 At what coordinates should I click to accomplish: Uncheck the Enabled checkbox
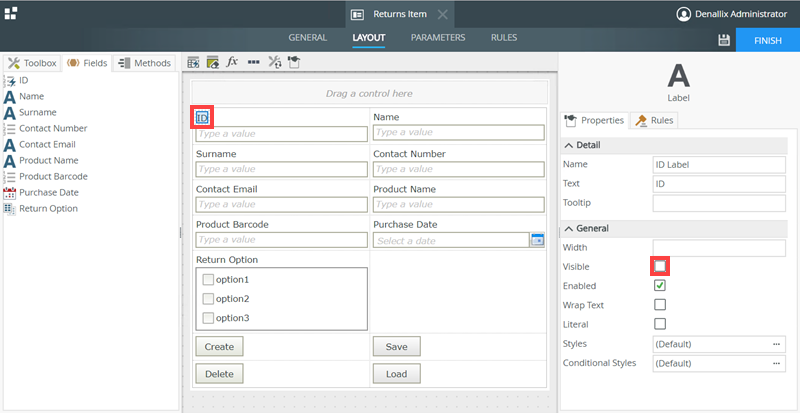[660, 286]
